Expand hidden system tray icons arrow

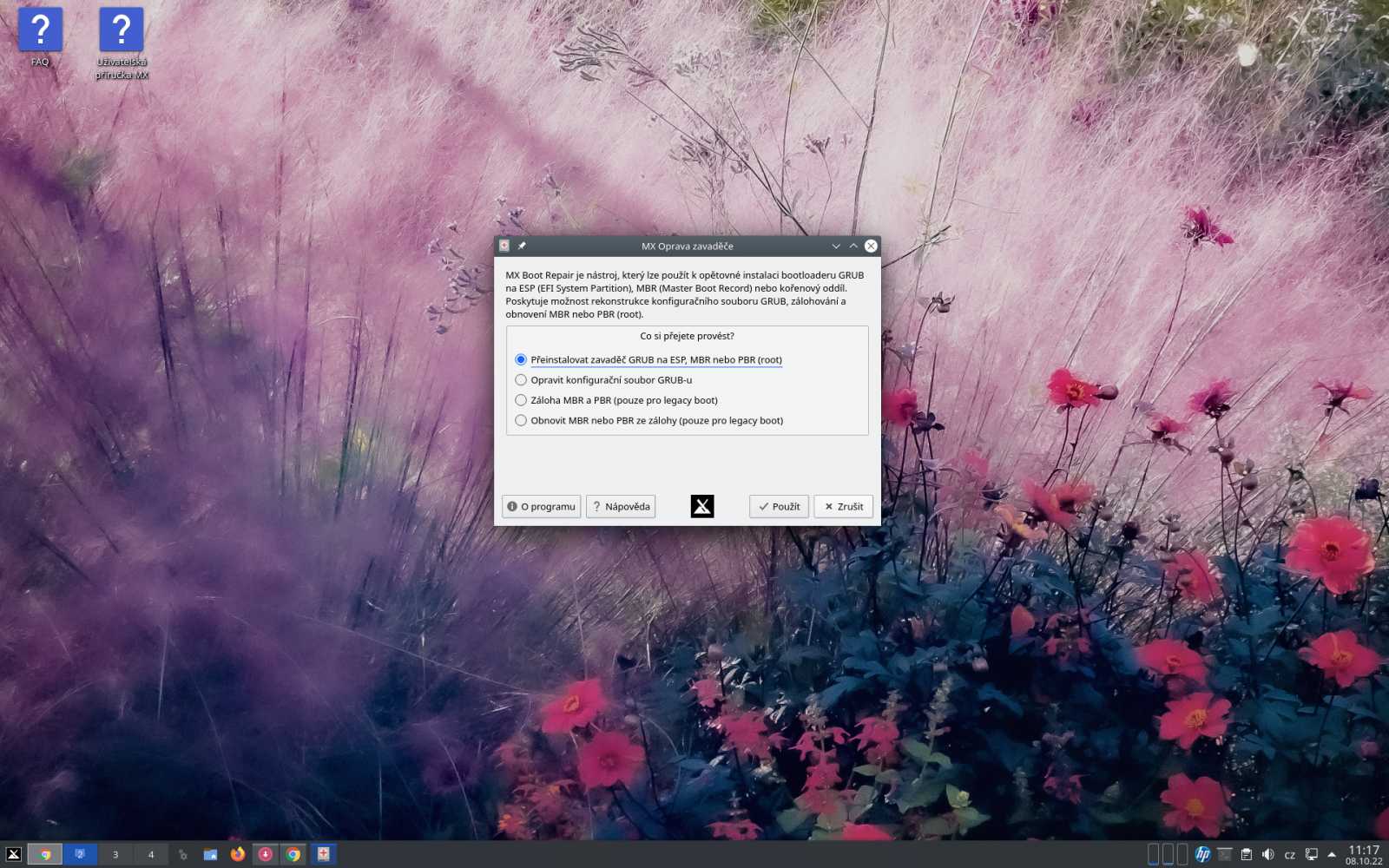point(1332,854)
